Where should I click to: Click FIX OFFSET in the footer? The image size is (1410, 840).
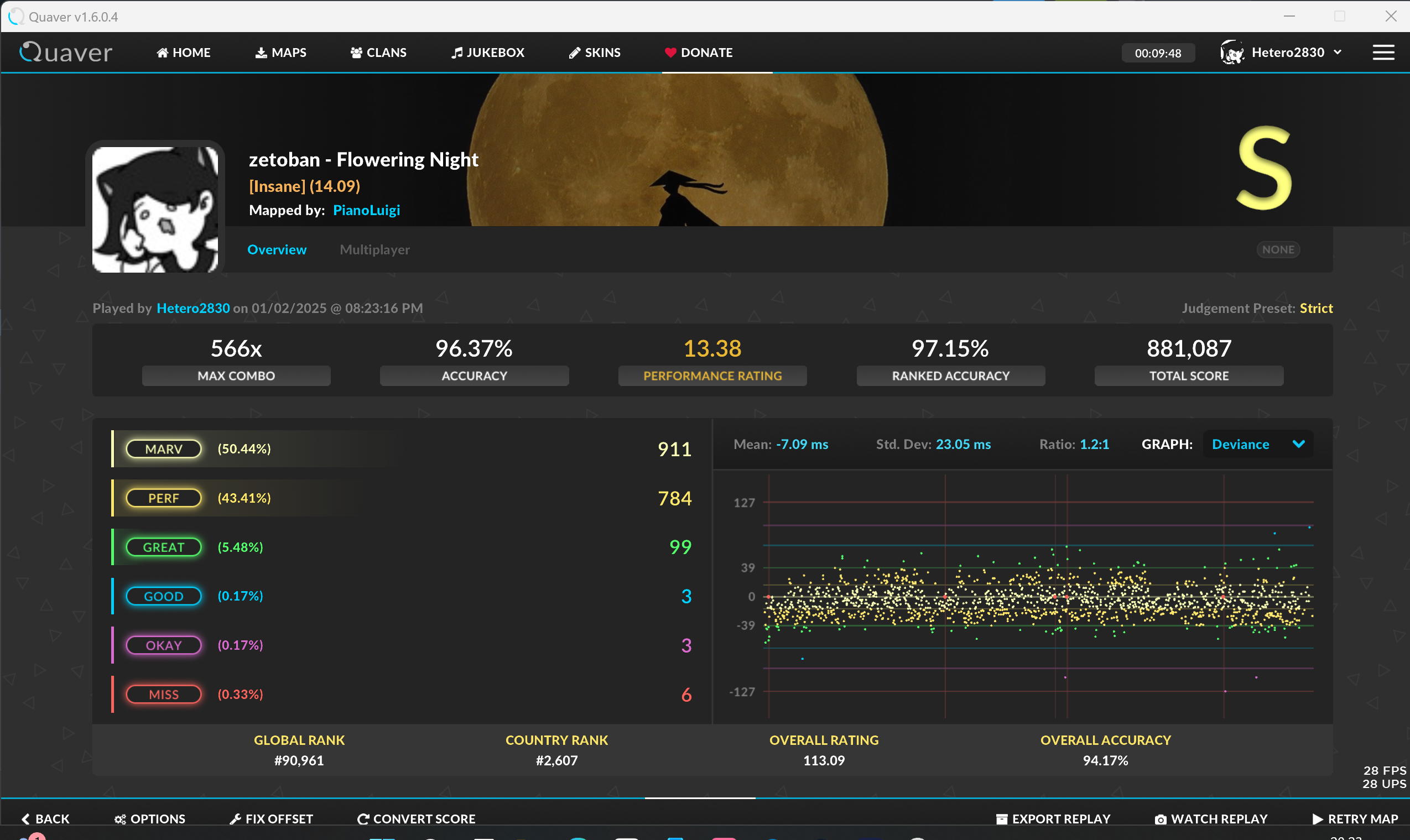[271, 819]
